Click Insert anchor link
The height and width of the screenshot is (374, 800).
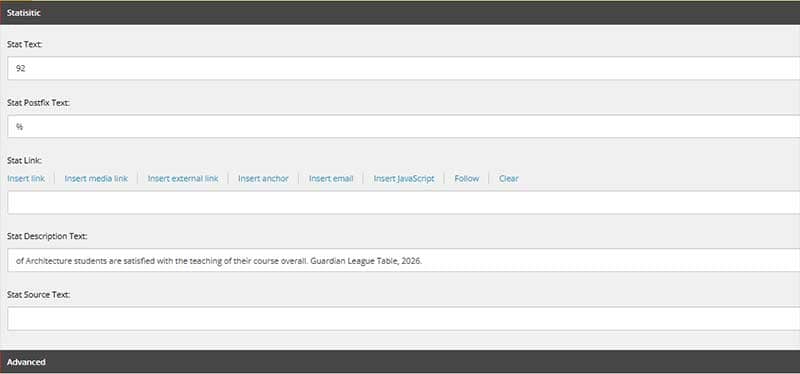click(263, 179)
